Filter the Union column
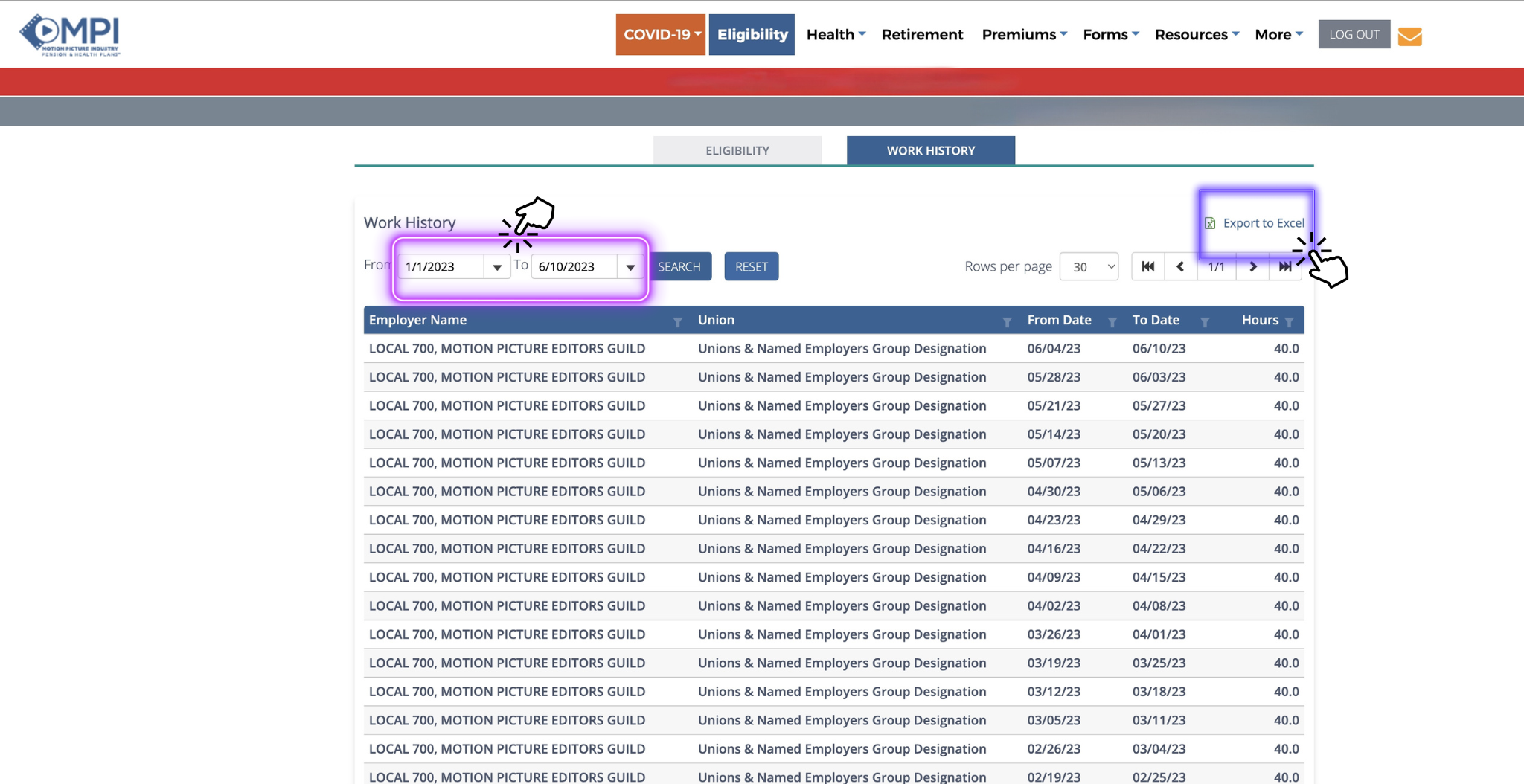The image size is (1524, 784). tap(1007, 321)
